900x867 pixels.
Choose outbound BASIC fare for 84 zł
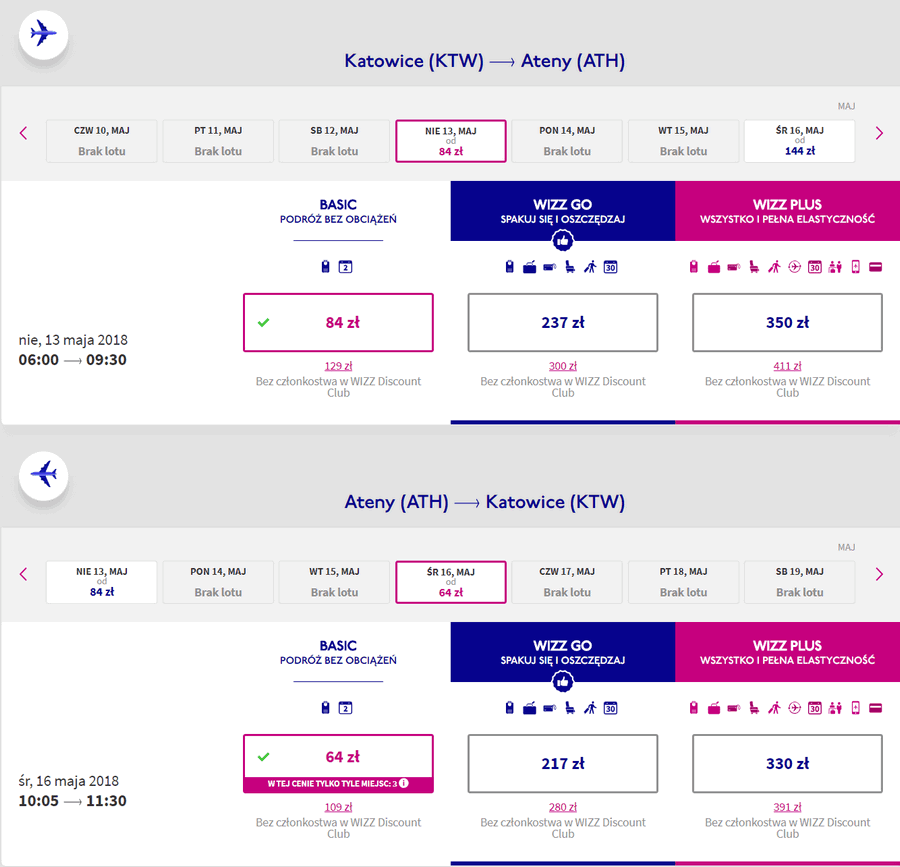tap(338, 322)
